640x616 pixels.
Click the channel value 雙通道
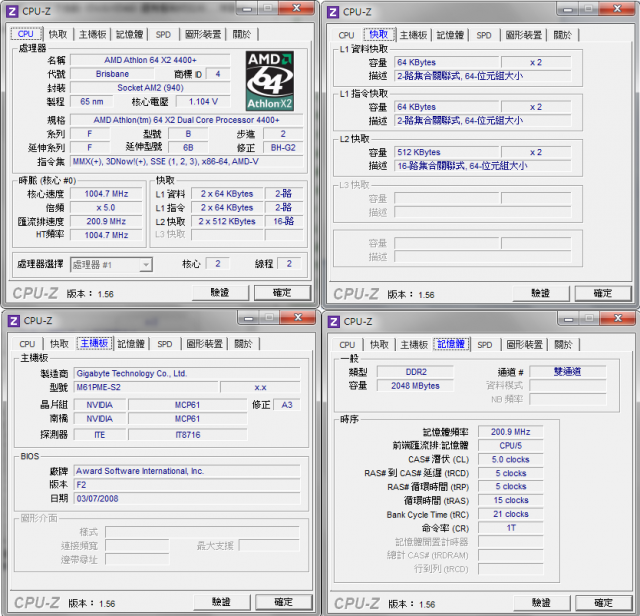coord(568,371)
